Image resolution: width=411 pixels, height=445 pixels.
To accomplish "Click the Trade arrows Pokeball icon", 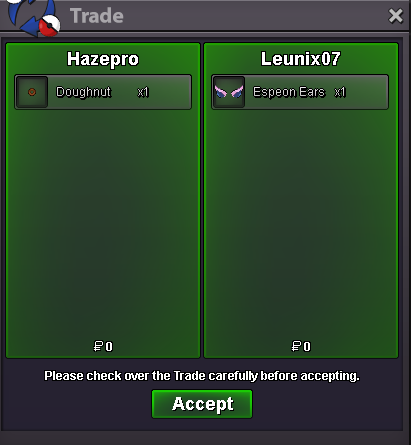I will [x=33, y=17].
